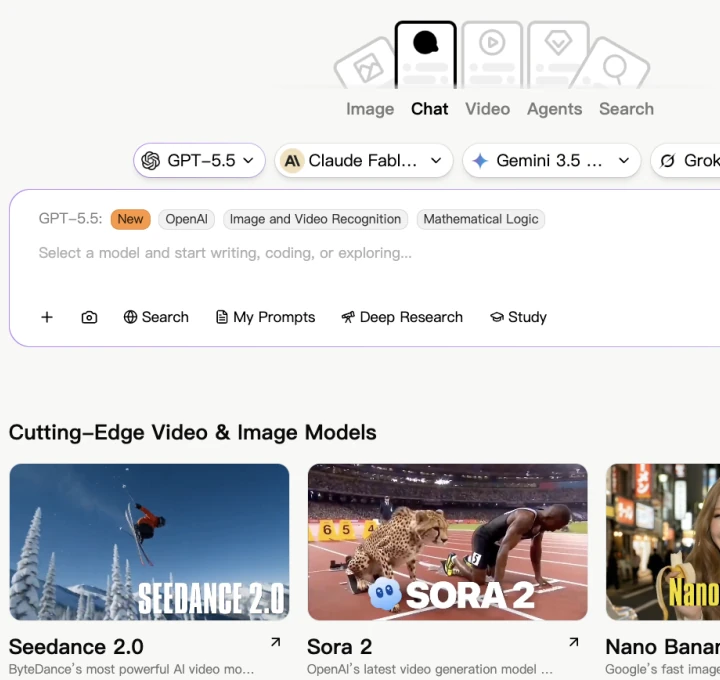Click the arrow icon next to Seedance 2.0
Viewport: 720px width, 680px height.
coord(276,642)
